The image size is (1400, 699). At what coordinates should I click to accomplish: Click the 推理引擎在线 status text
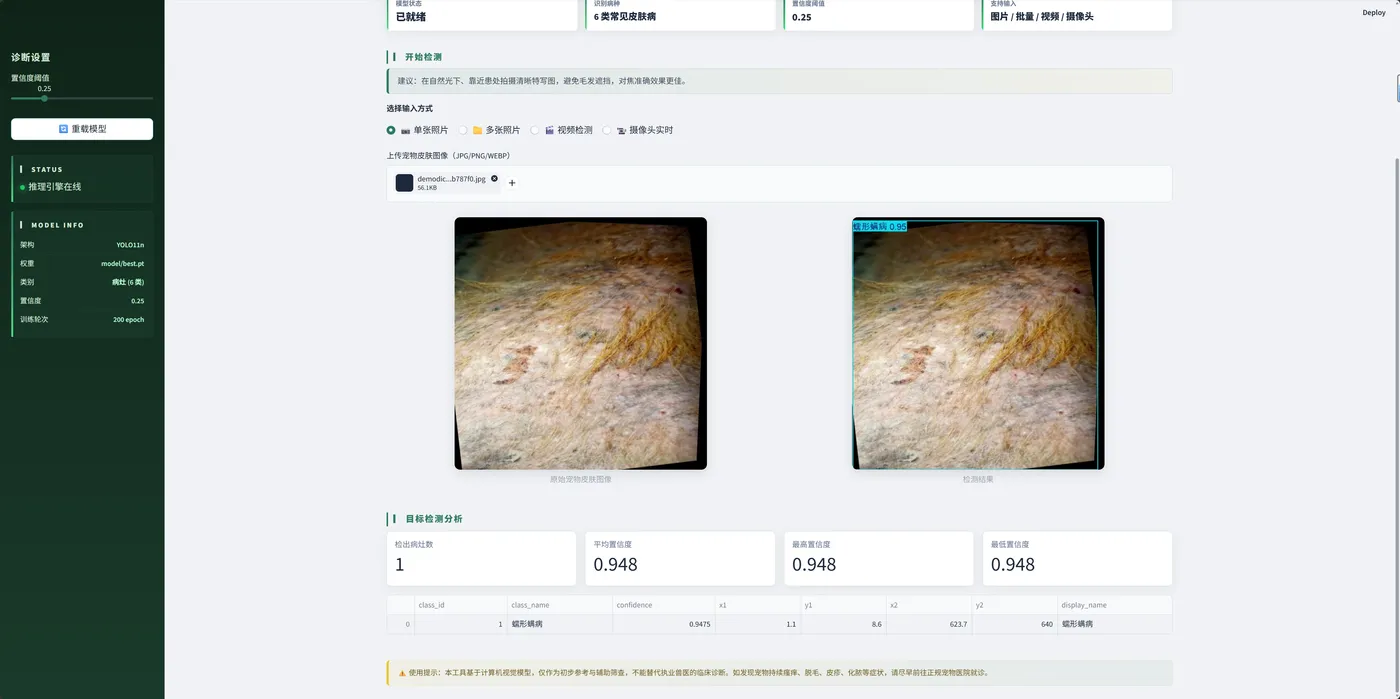pos(55,187)
